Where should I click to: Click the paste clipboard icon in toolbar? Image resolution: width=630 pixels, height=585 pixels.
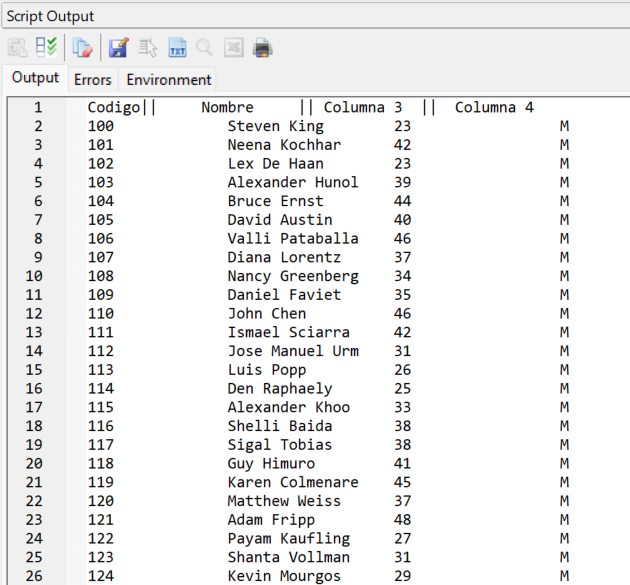click(x=17, y=48)
